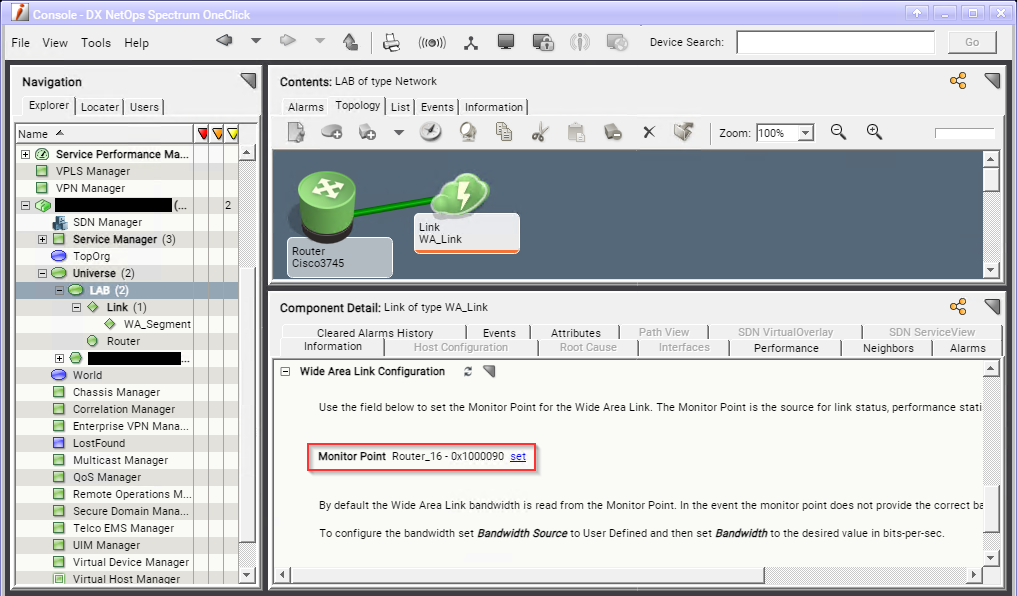Click the create model by type icon

[368, 132]
